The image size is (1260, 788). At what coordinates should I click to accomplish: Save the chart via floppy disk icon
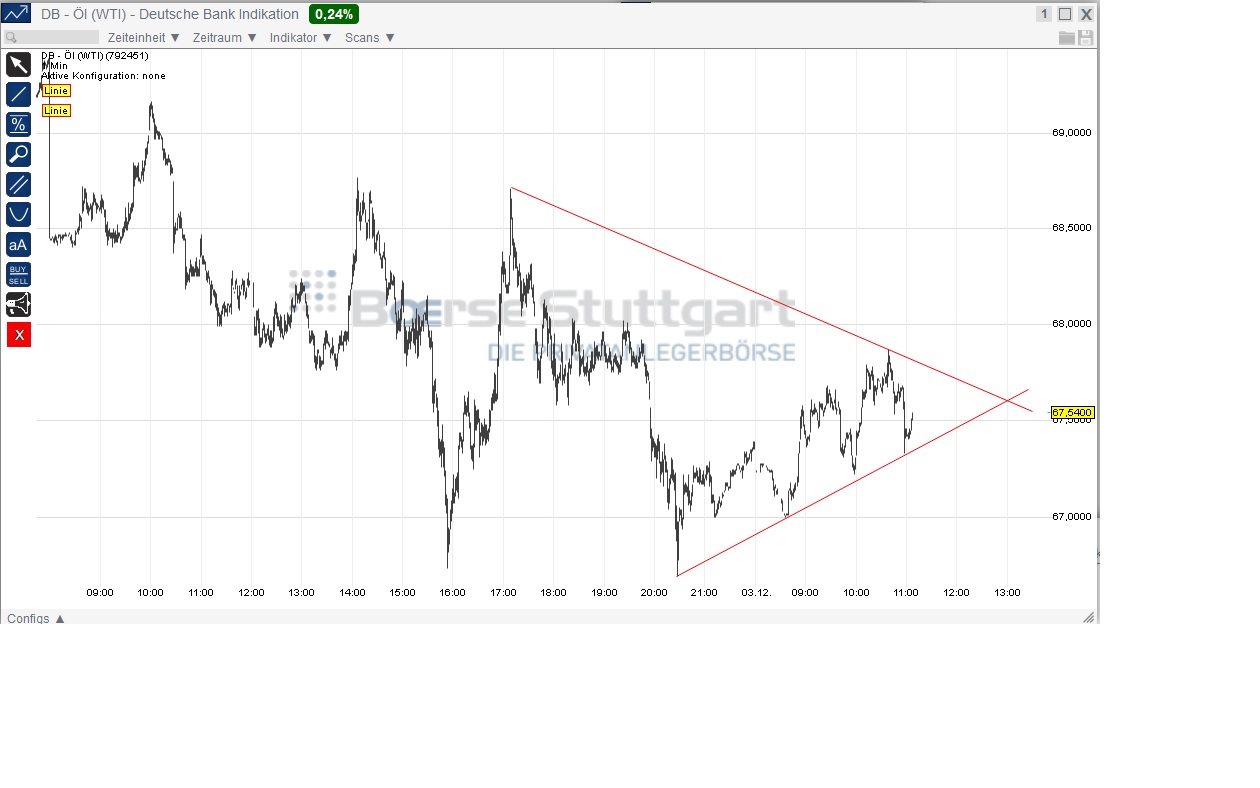click(1085, 37)
